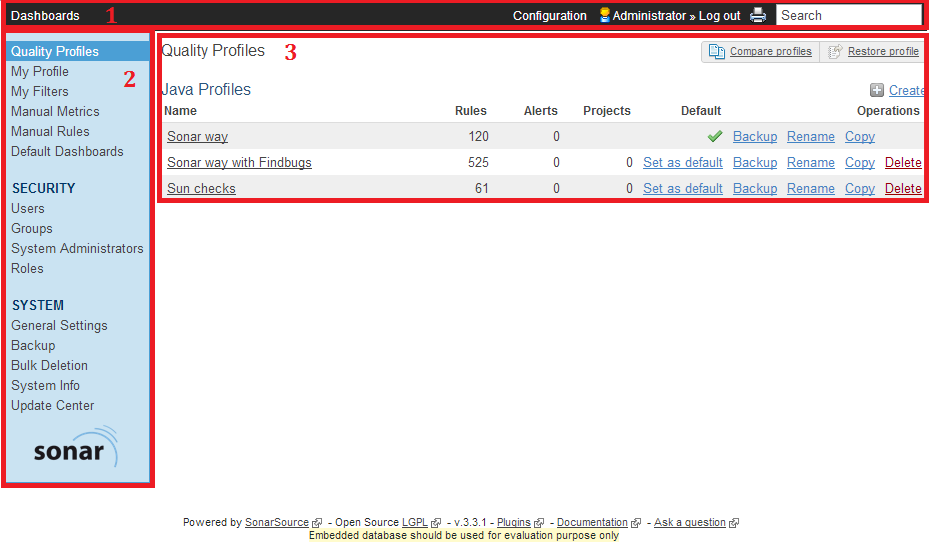Click Compare profiles button text
929x549 pixels.
coord(770,52)
